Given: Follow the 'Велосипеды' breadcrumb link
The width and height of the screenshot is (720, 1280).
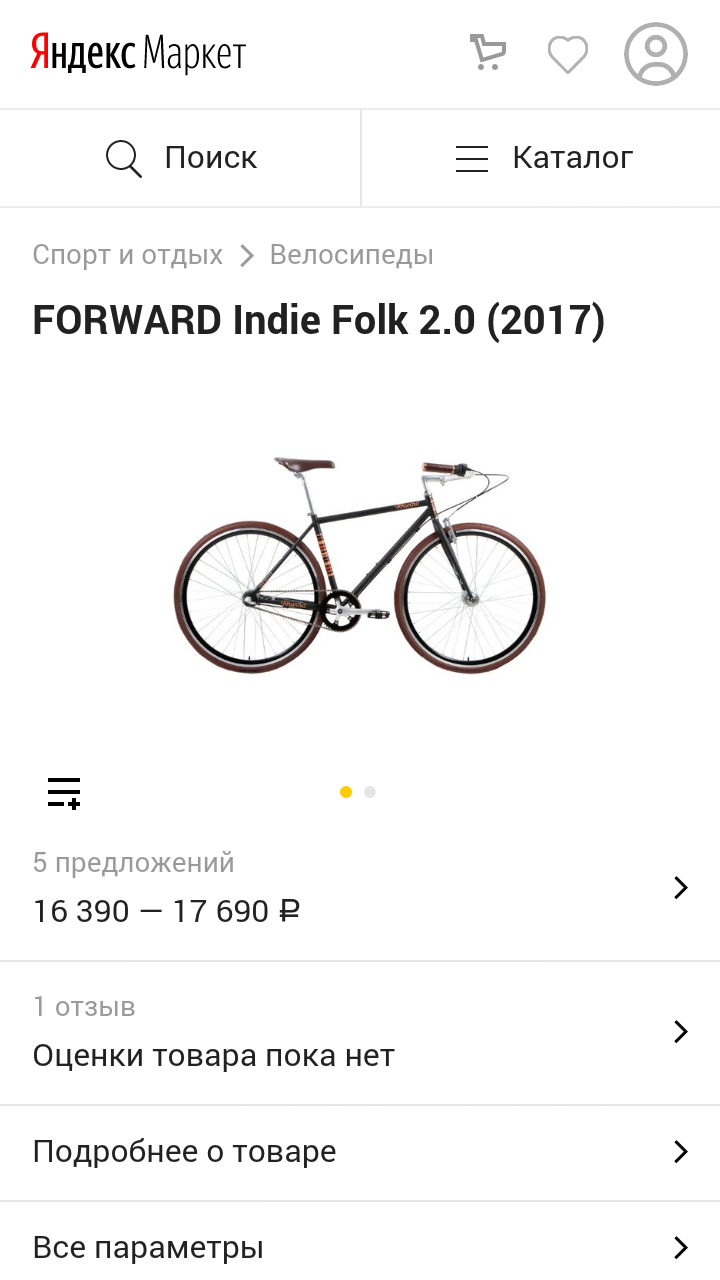Looking at the screenshot, I should (352, 255).
